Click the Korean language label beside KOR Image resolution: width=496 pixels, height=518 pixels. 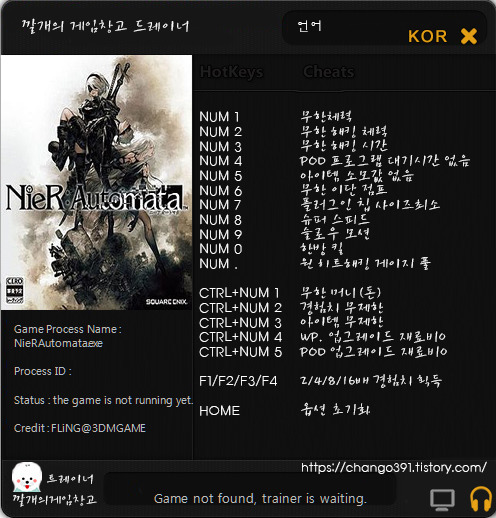pos(310,26)
